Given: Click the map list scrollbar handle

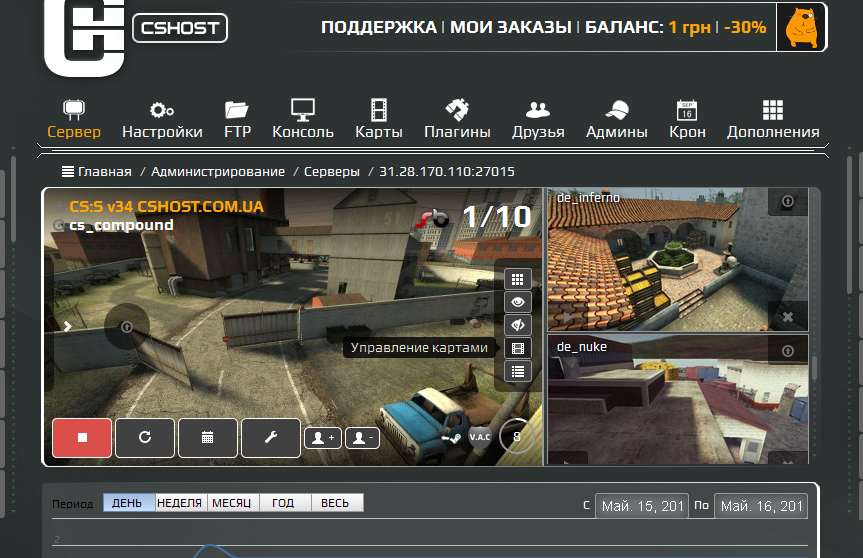Looking at the screenshot, I should pos(814,368).
